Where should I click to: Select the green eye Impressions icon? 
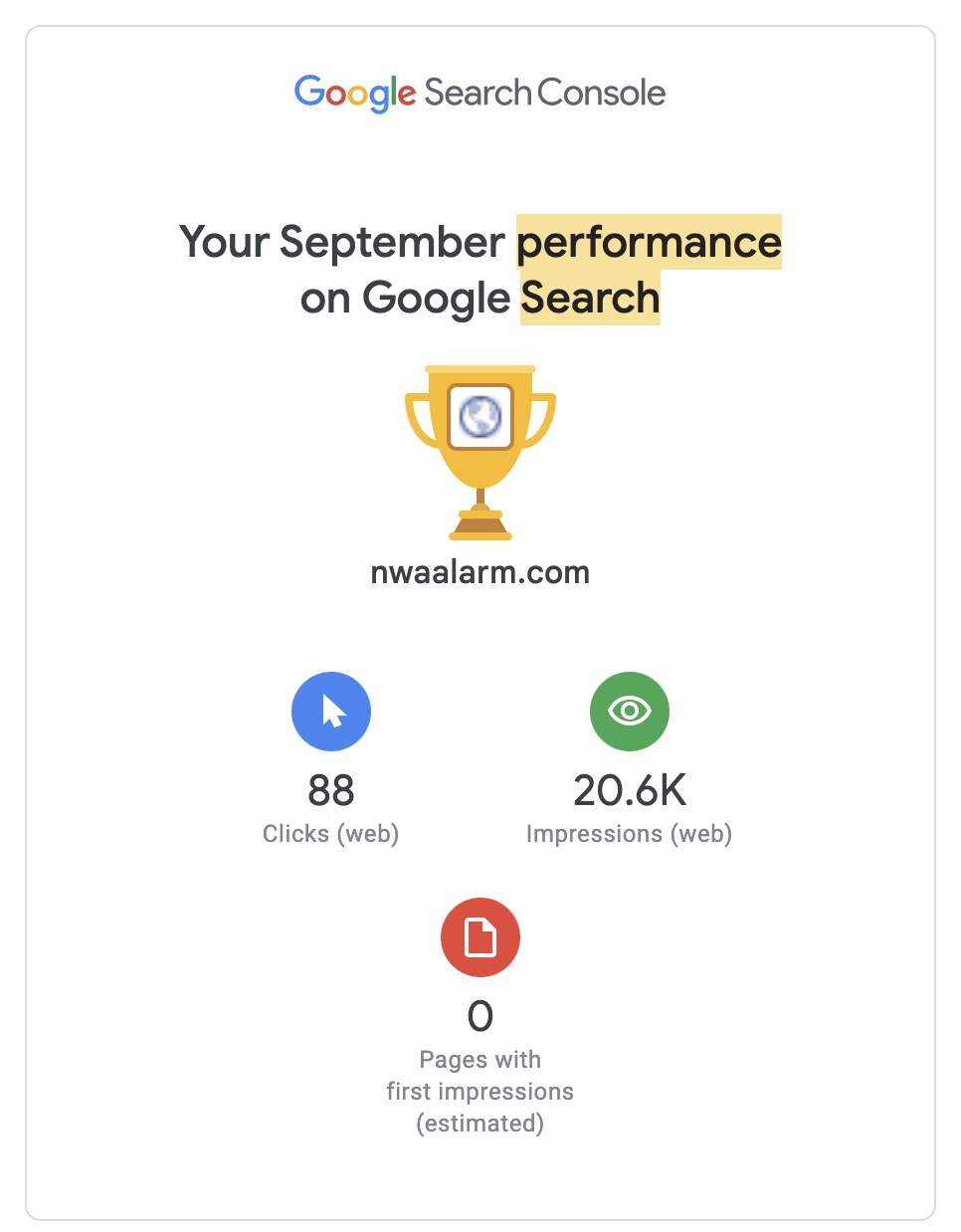coord(630,712)
